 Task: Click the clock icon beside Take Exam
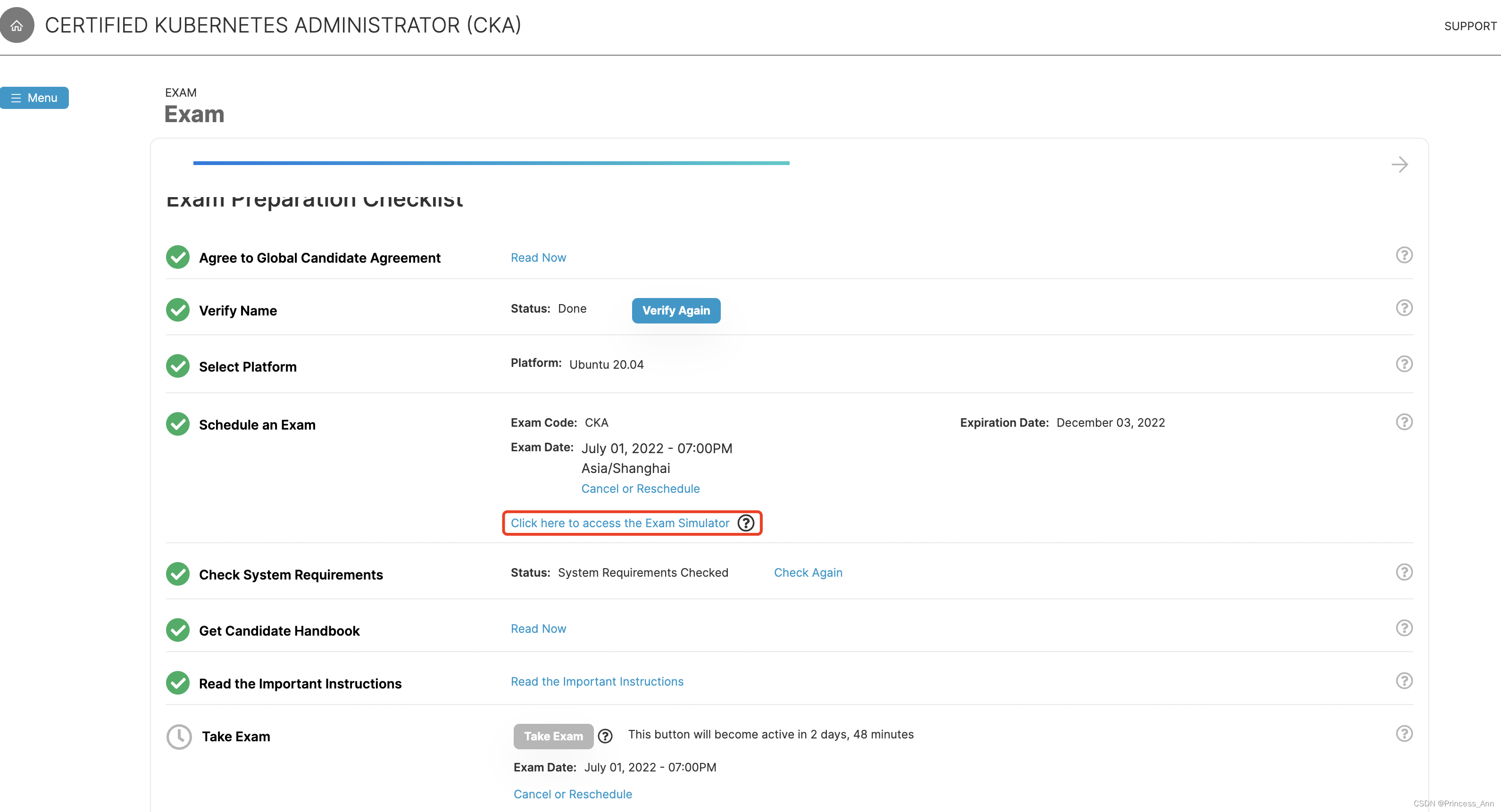coord(179,737)
